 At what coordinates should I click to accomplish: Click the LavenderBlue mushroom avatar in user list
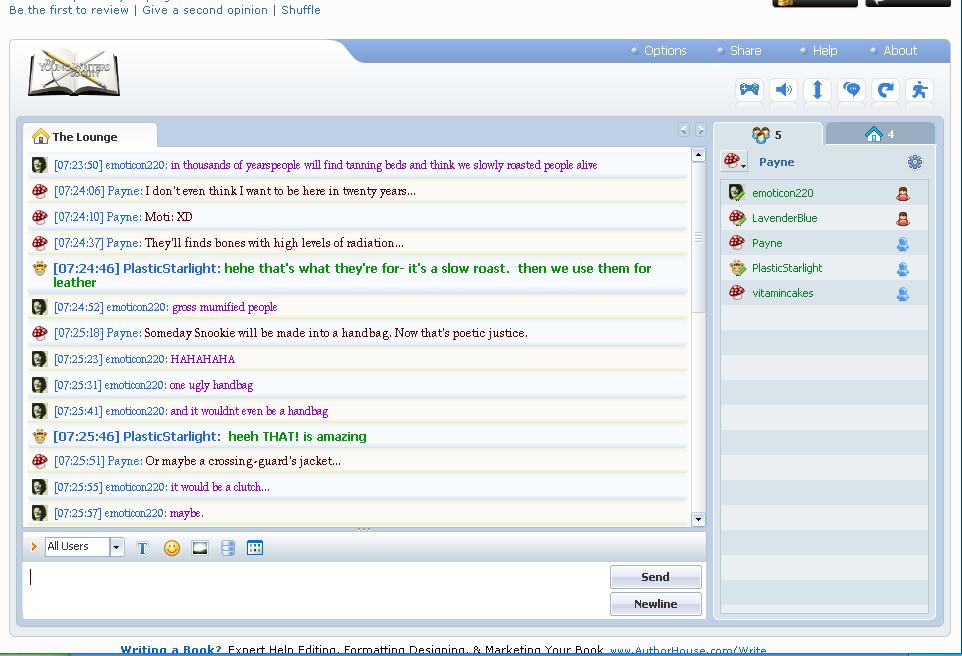point(736,217)
